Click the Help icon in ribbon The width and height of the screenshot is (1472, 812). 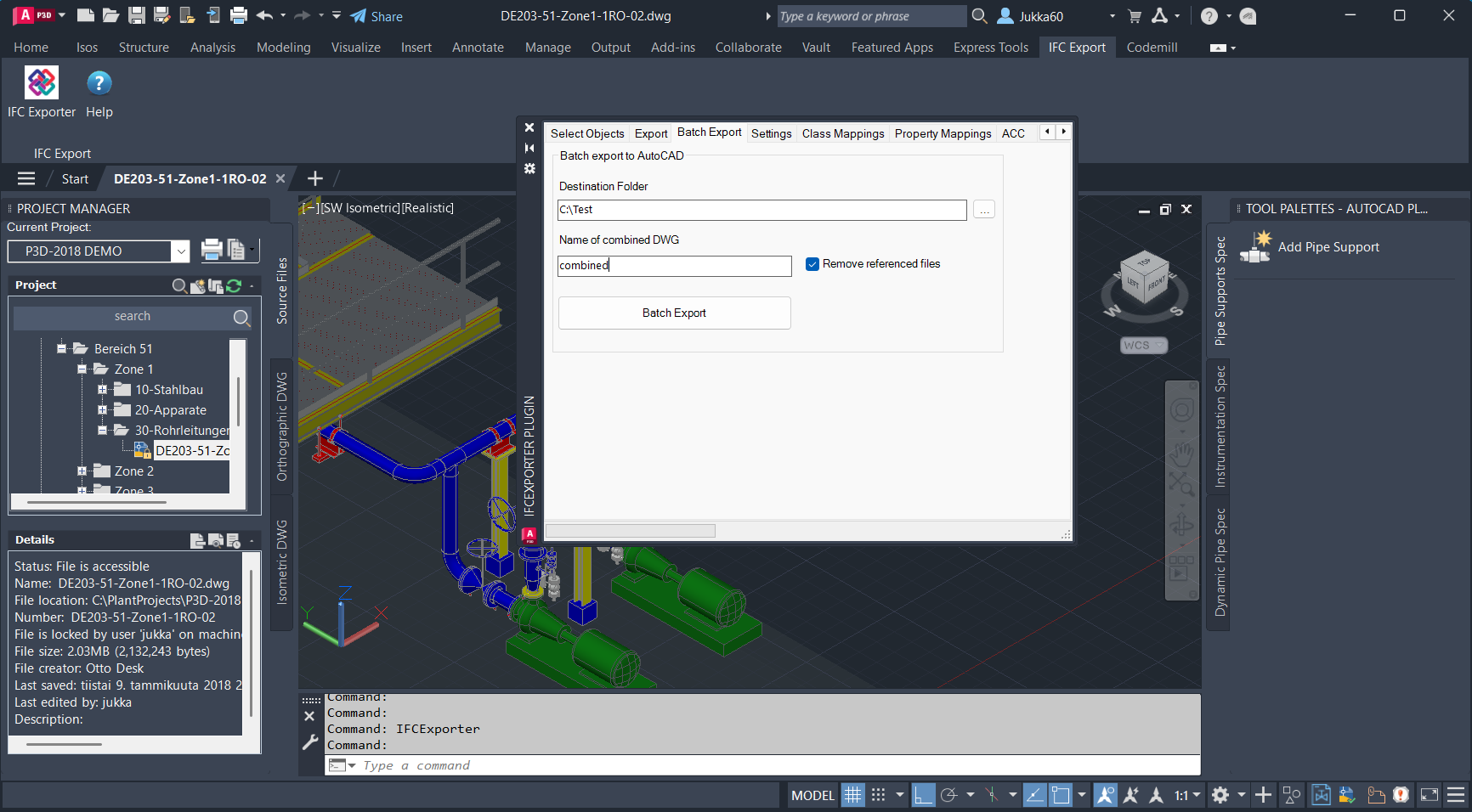(x=99, y=84)
